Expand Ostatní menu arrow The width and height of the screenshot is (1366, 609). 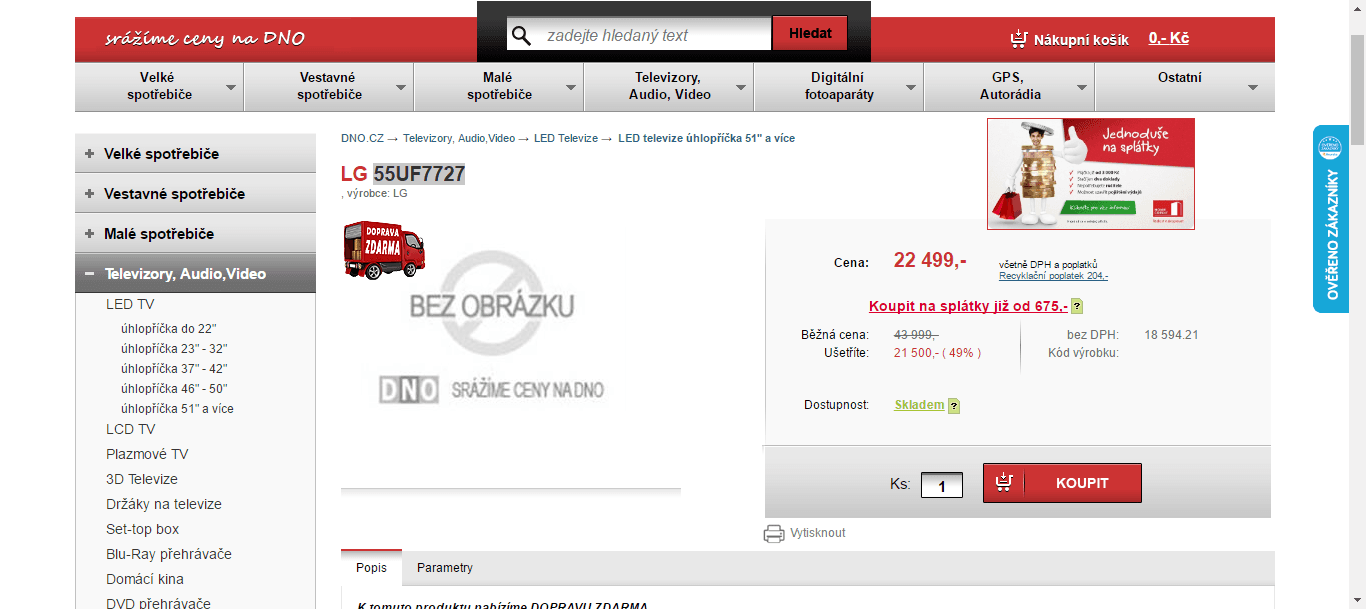pos(1253,88)
